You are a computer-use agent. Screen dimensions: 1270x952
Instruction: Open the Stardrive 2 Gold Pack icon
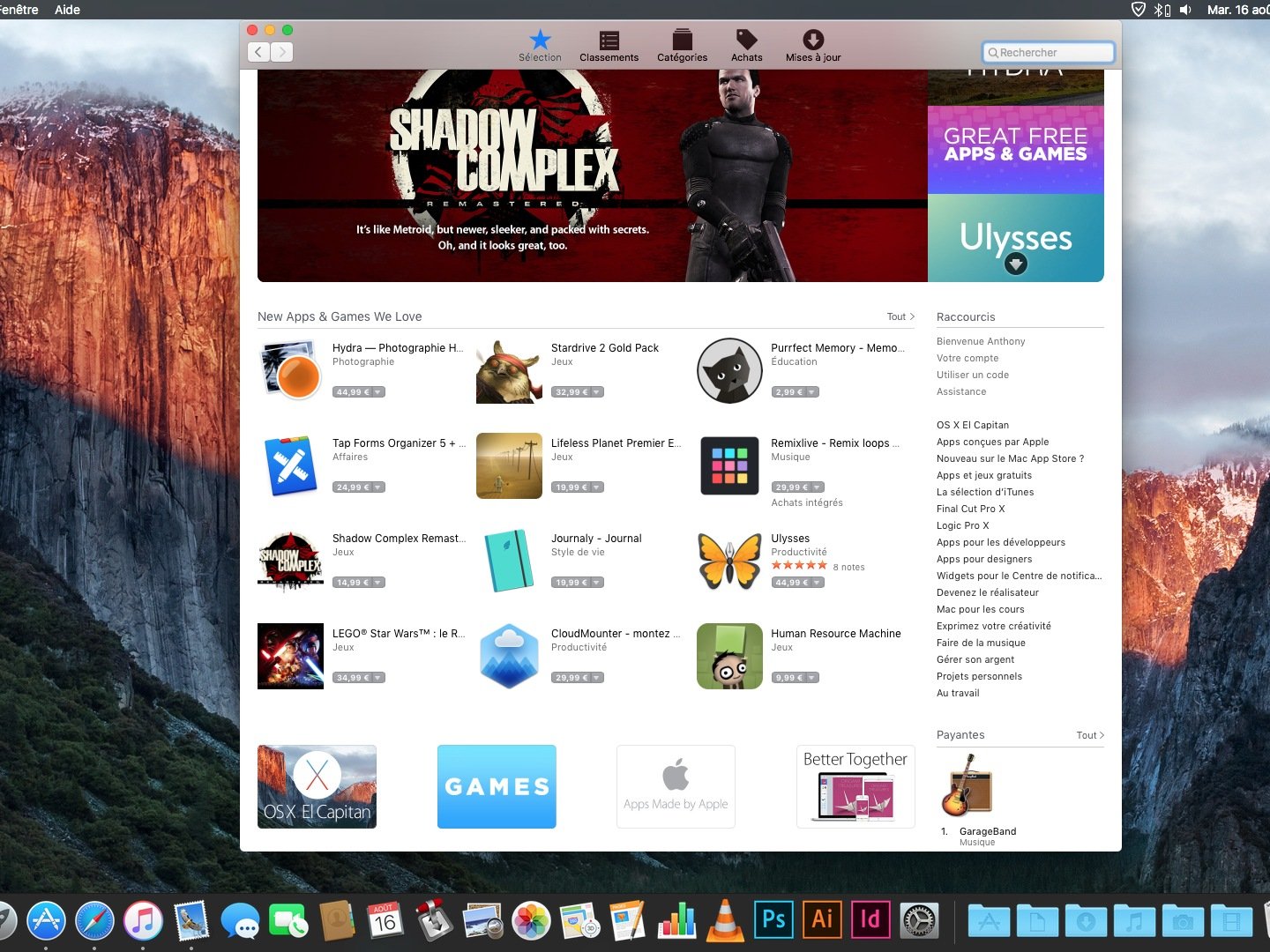pyautogui.click(x=509, y=371)
